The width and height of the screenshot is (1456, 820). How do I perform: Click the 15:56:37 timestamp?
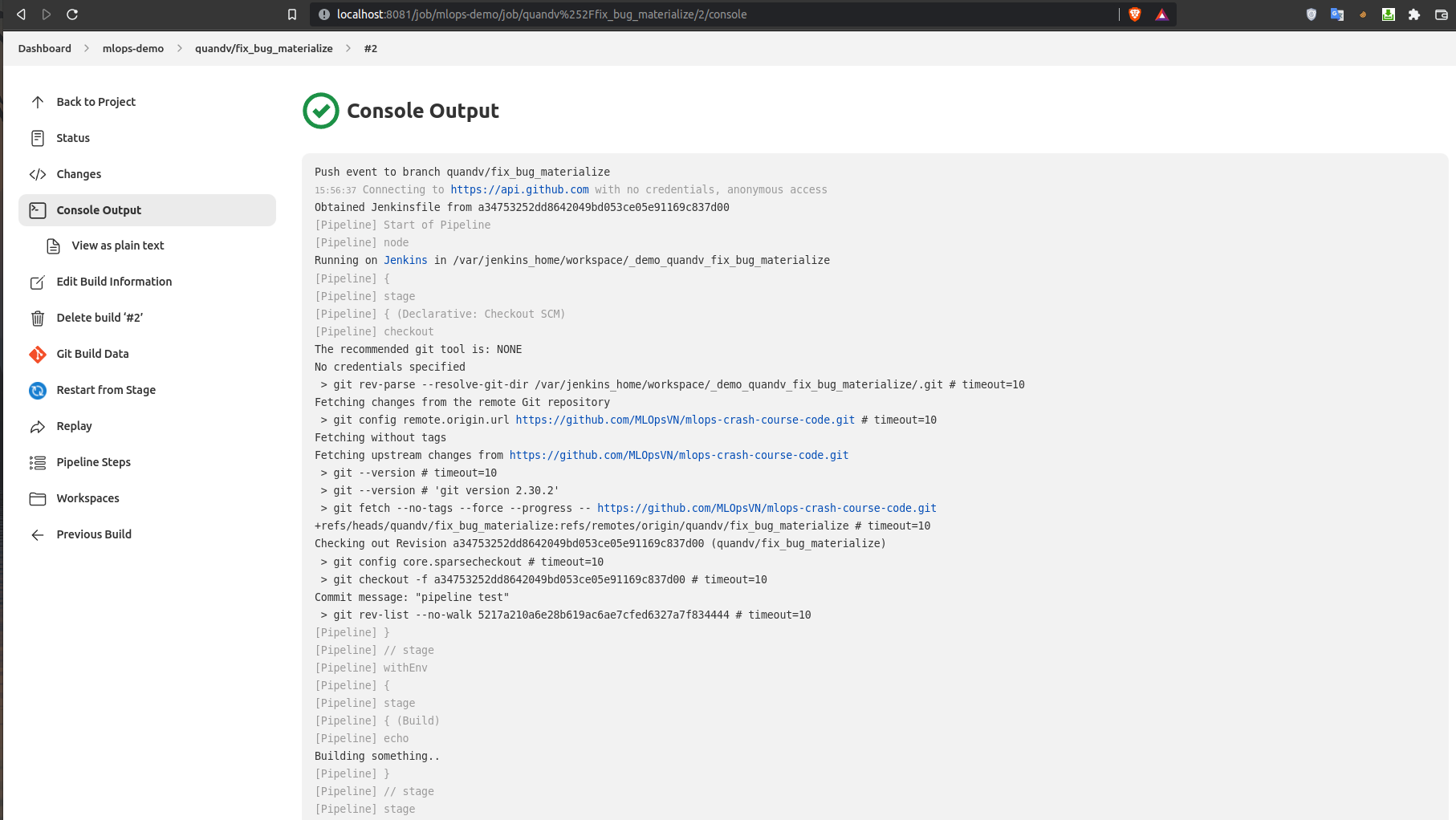(336, 190)
